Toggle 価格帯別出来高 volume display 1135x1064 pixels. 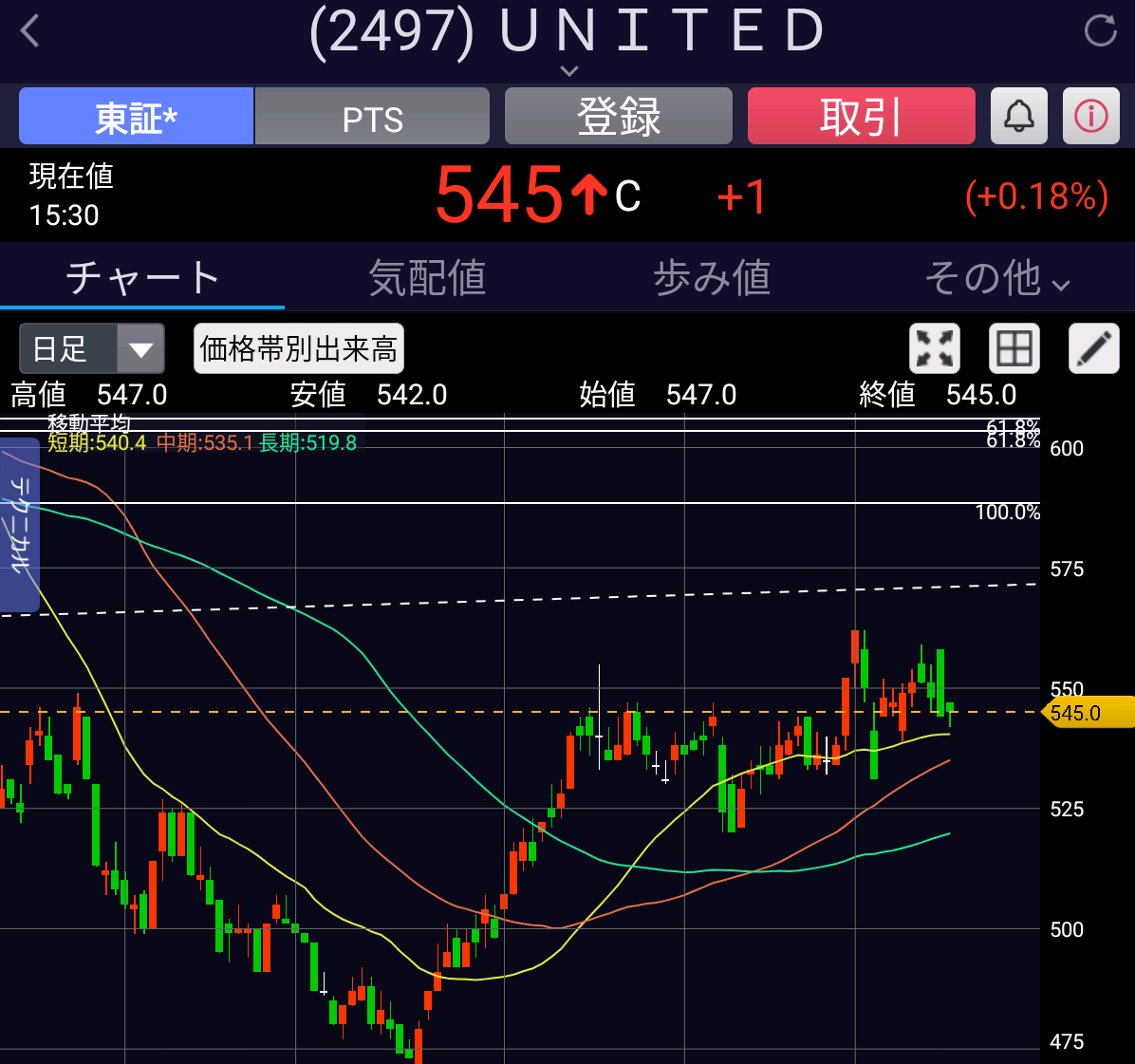[298, 348]
